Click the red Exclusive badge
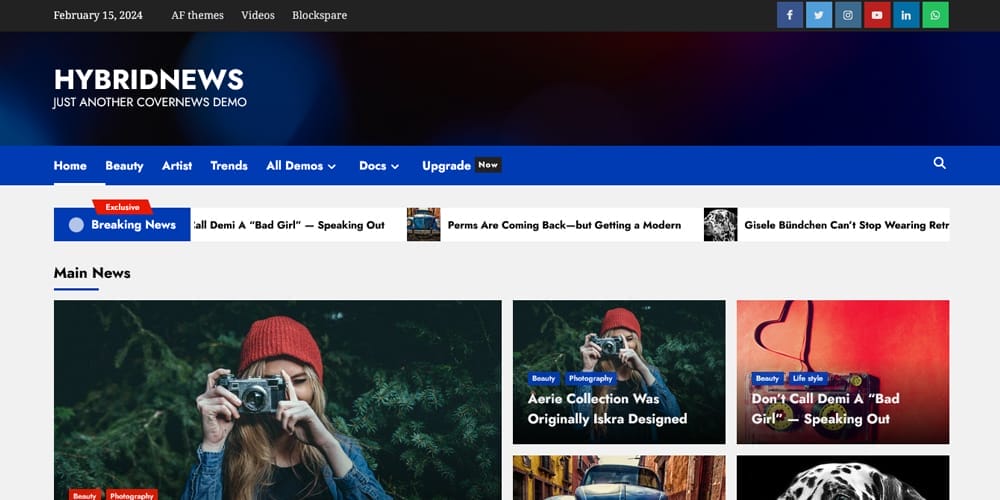 tap(122, 207)
